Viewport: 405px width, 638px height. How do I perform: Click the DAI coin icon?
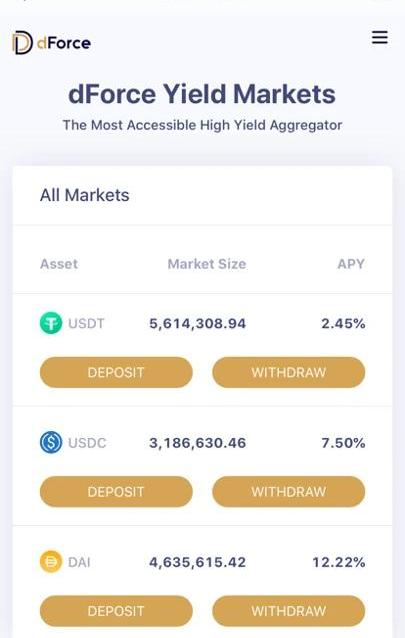(x=51, y=562)
